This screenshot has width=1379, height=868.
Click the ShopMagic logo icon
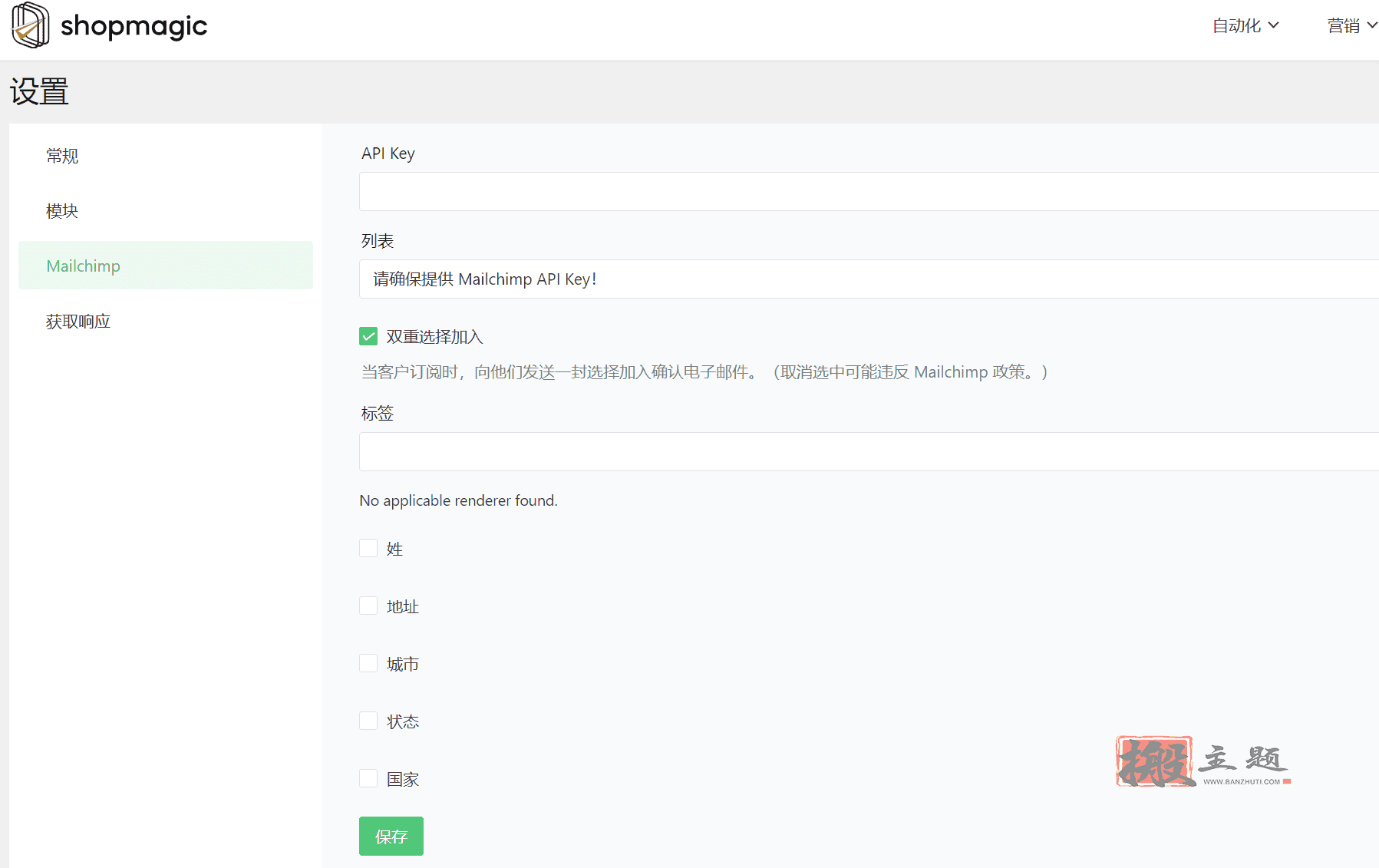31,25
